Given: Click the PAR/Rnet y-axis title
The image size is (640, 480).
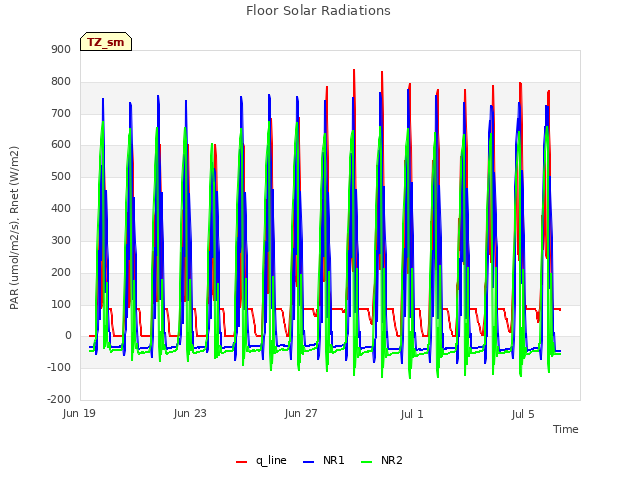Looking at the screenshot, I should tap(14, 228).
